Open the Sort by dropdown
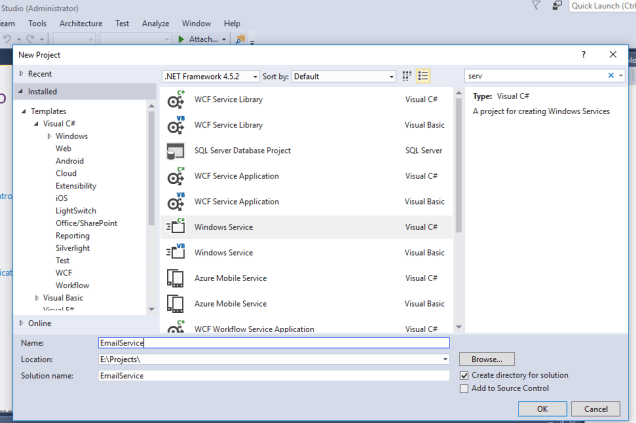The height and width of the screenshot is (423, 636). click(344, 76)
